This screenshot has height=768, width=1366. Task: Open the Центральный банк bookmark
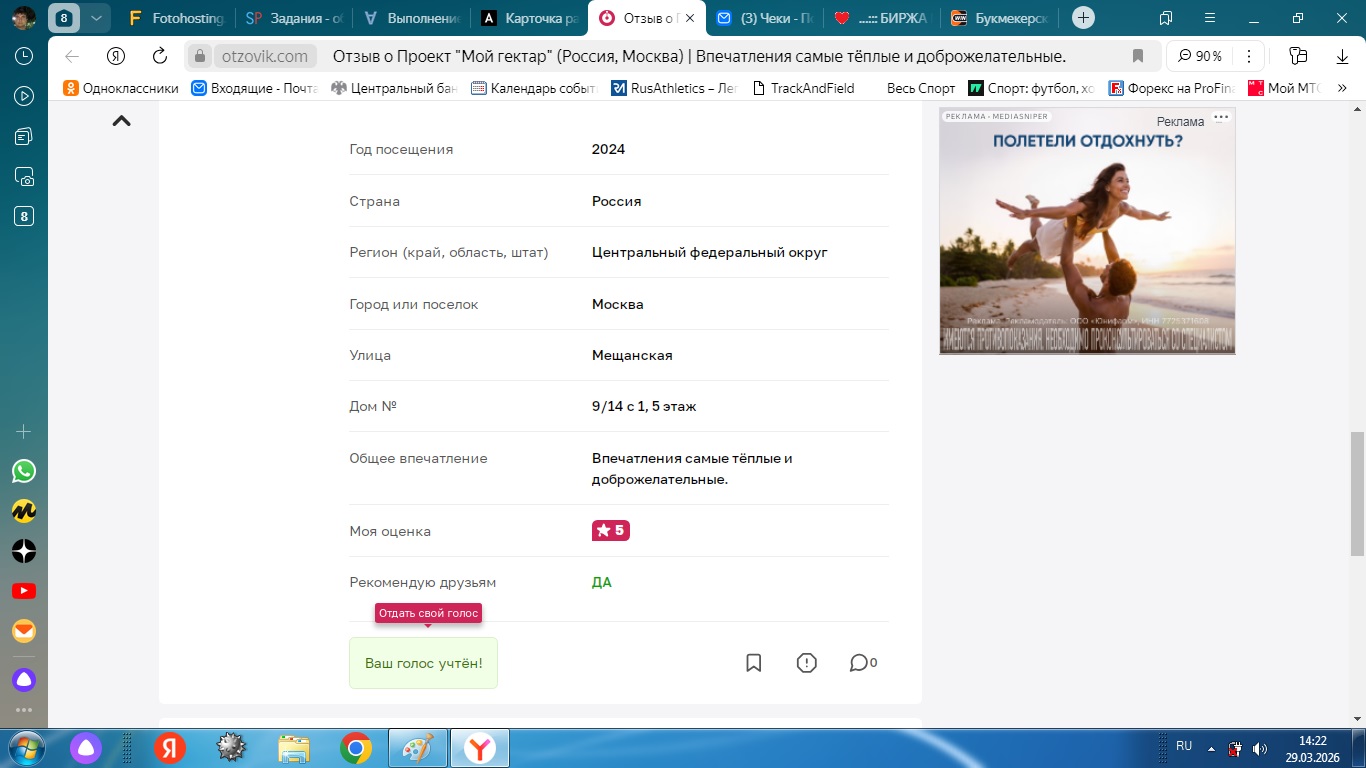click(x=394, y=88)
